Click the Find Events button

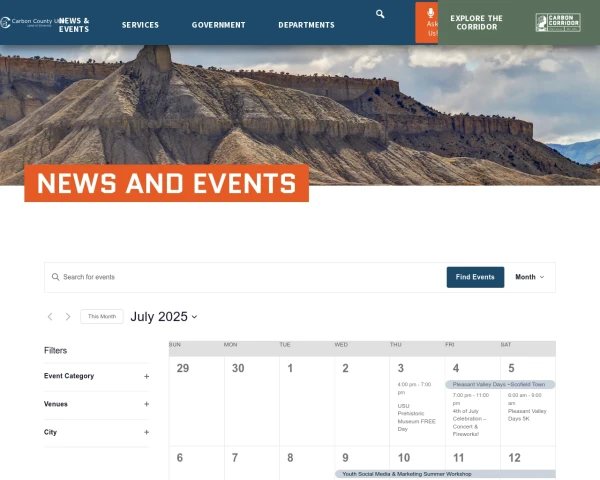tap(475, 277)
